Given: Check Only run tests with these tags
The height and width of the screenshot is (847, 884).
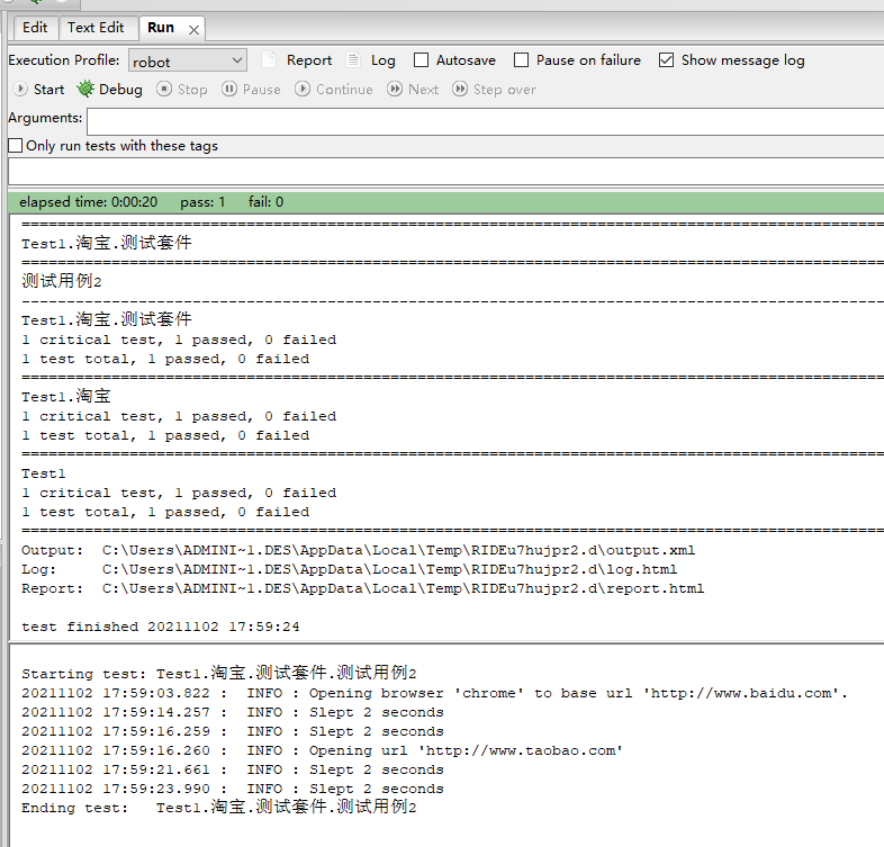Looking at the screenshot, I should [x=15, y=145].
